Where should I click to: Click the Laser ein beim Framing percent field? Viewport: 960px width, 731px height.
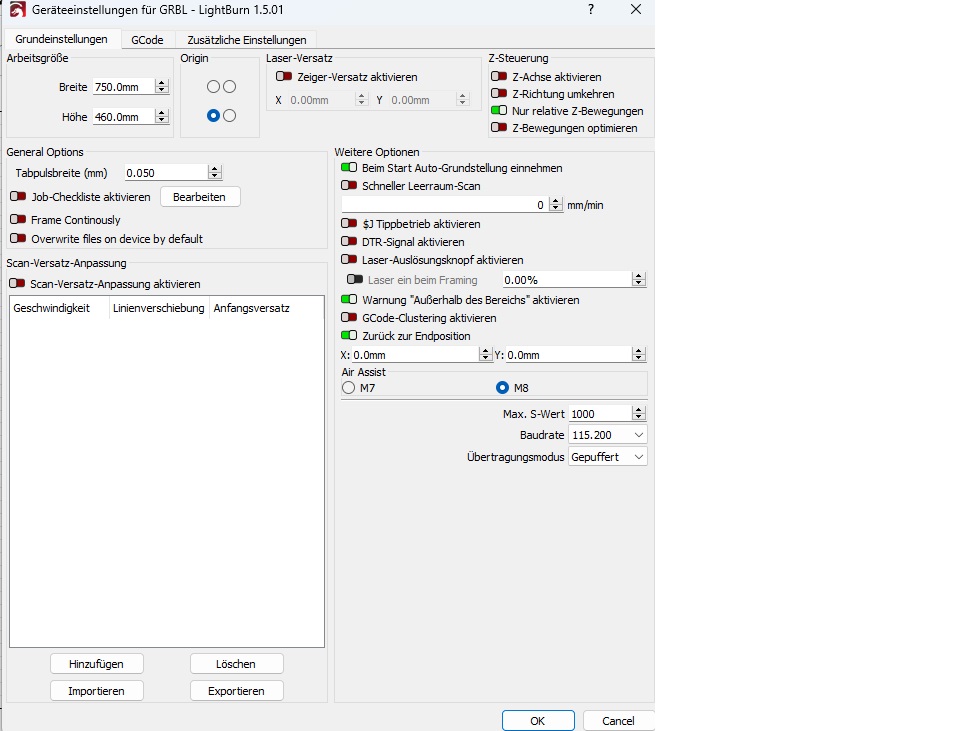567,280
